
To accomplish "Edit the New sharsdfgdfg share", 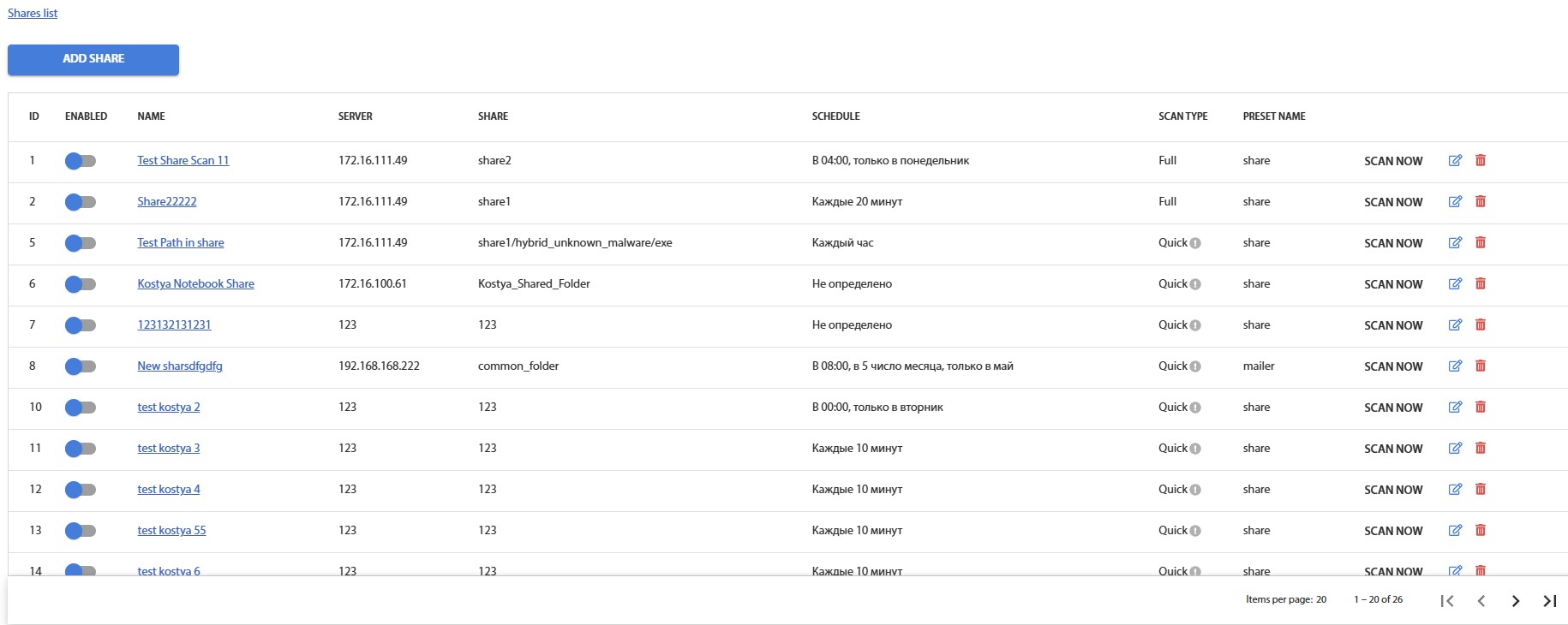I will [x=1455, y=366].
